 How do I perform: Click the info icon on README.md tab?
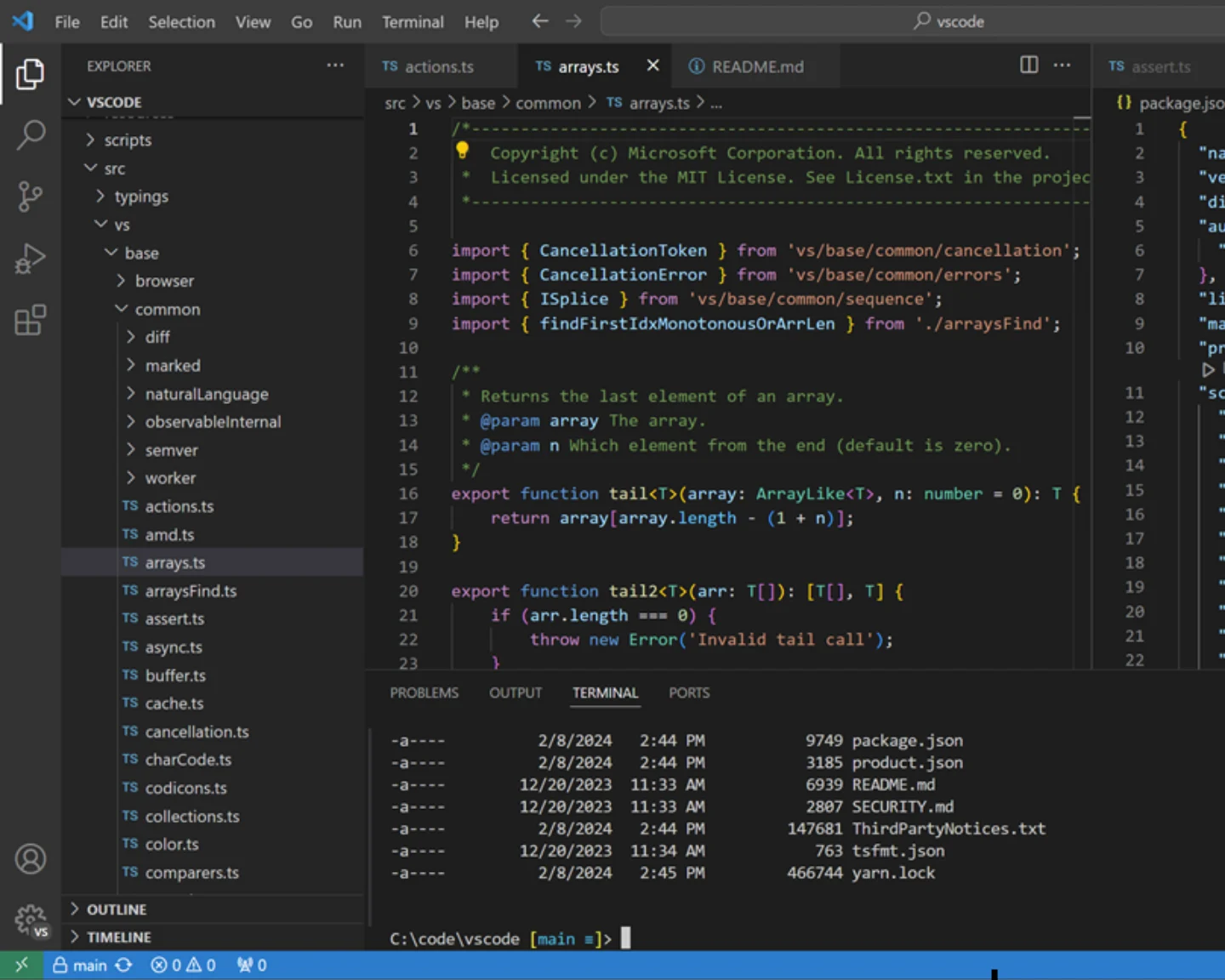(x=696, y=66)
